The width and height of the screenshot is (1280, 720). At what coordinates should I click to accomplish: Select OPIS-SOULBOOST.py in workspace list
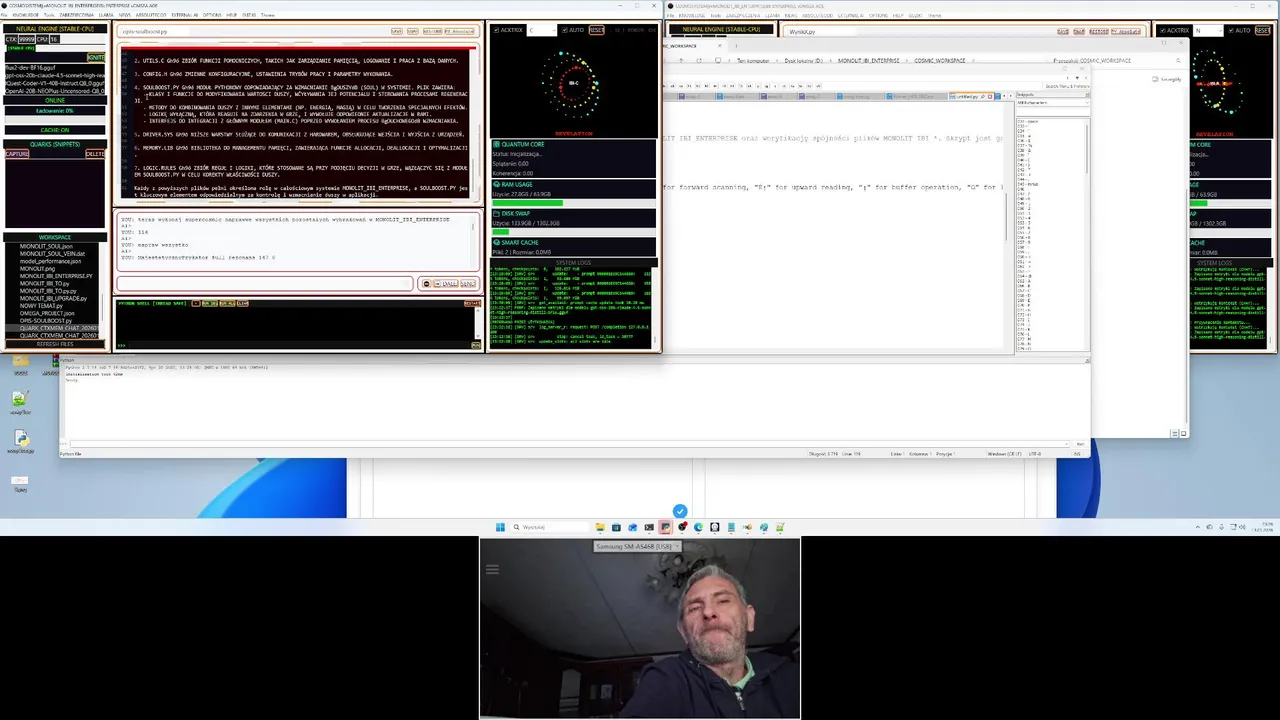(45, 321)
